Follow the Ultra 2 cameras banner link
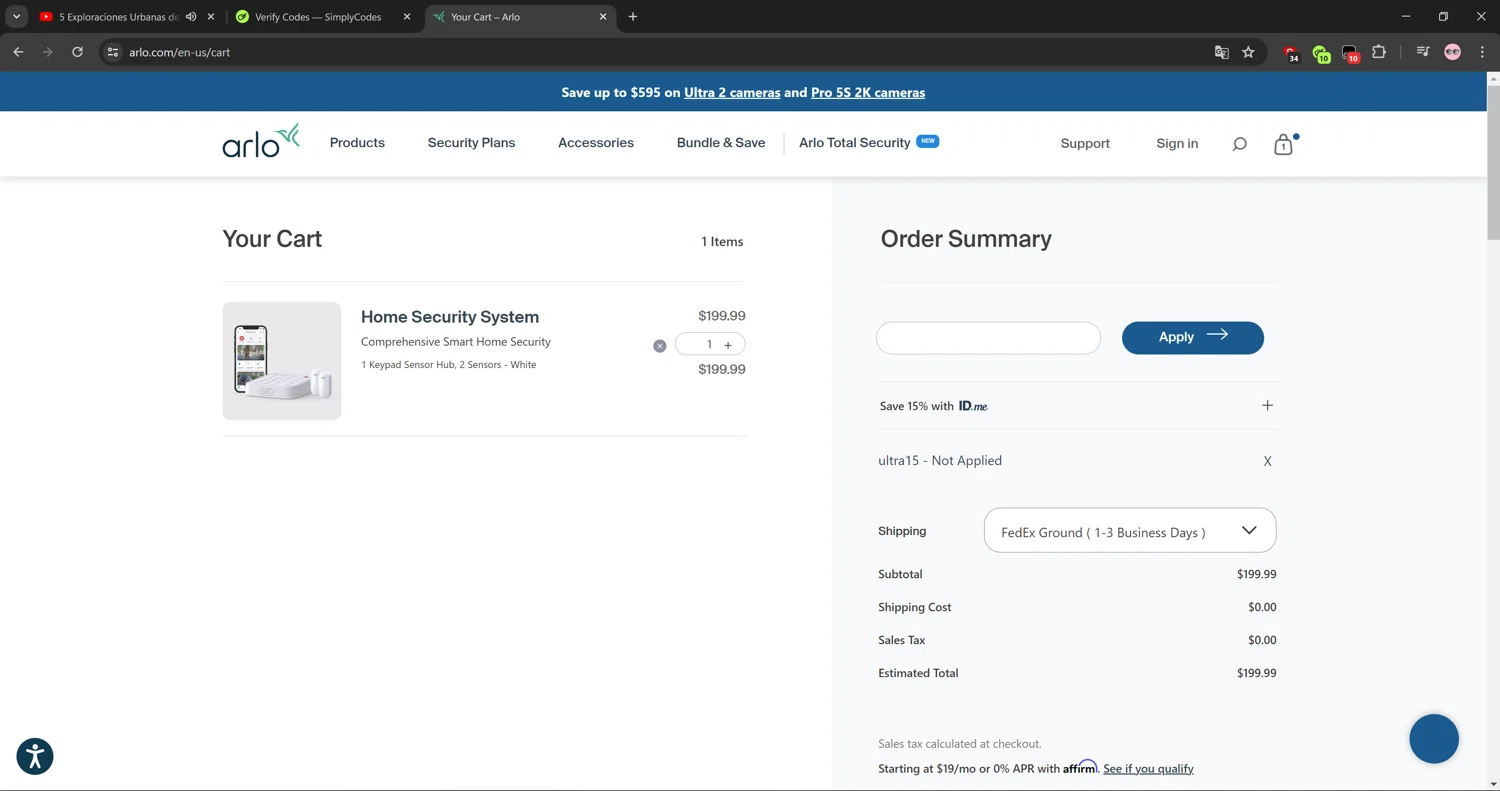Screen dimensions: 1500x791 [732, 93]
